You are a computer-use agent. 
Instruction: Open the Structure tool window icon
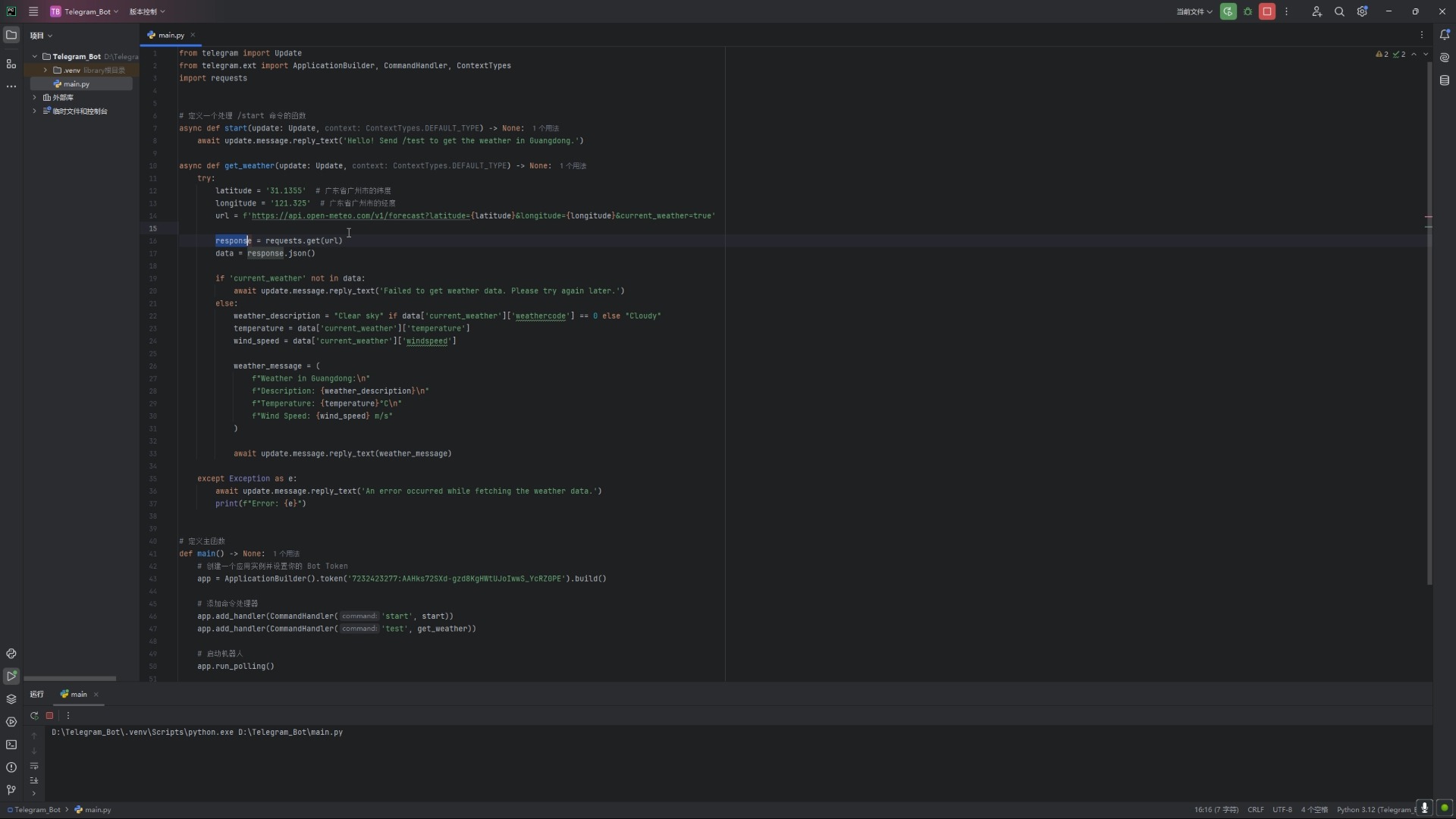click(11, 64)
